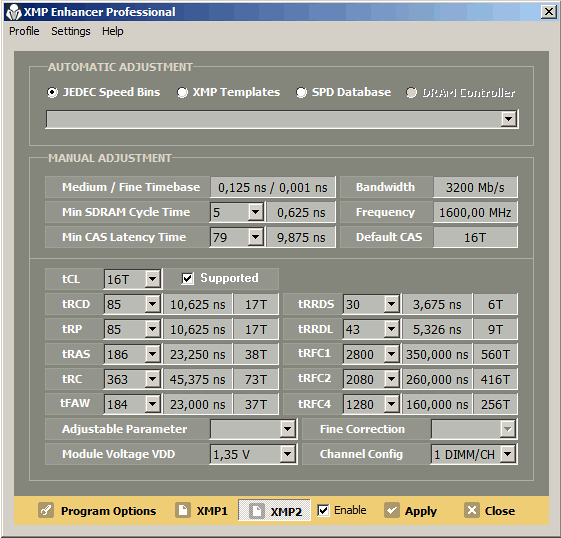Open the tRP value dropdown
This screenshot has height=538, width=561.
coord(152,329)
